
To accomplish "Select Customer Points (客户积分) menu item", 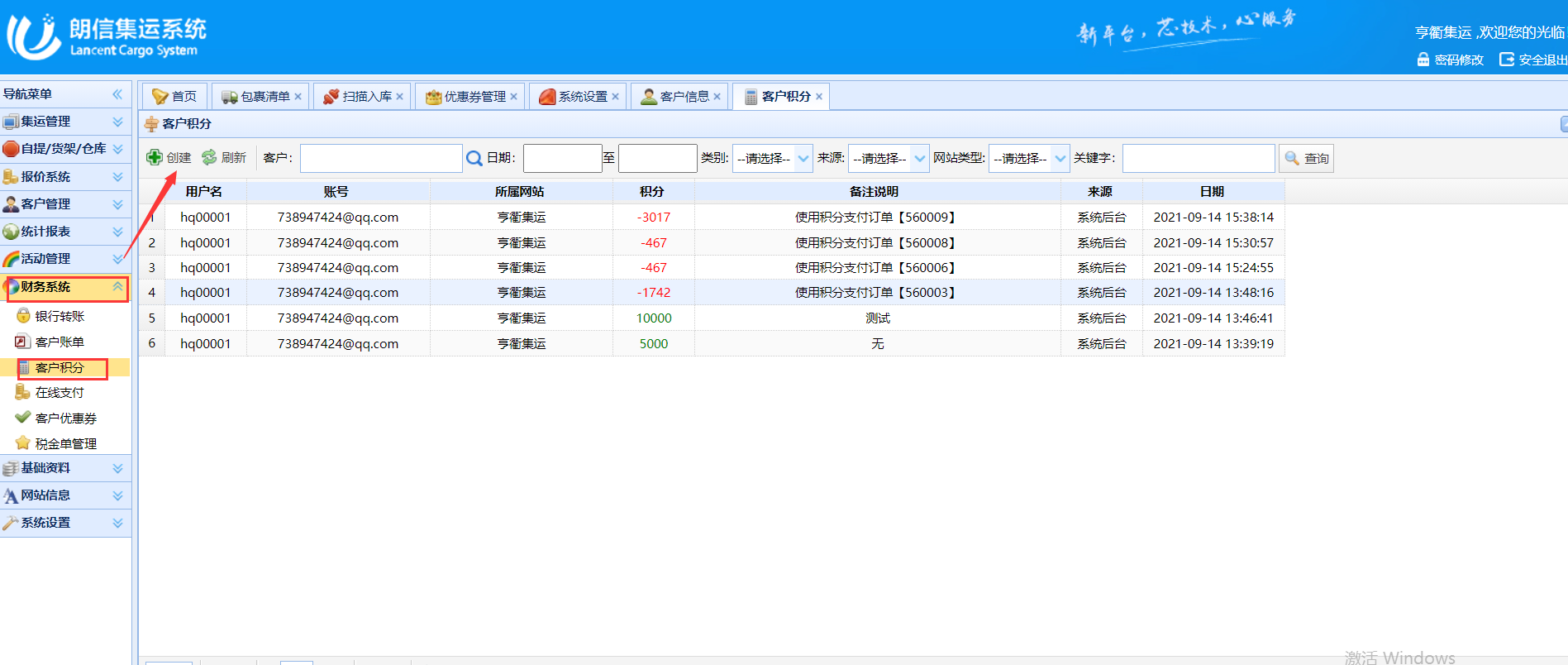I will click(x=60, y=367).
